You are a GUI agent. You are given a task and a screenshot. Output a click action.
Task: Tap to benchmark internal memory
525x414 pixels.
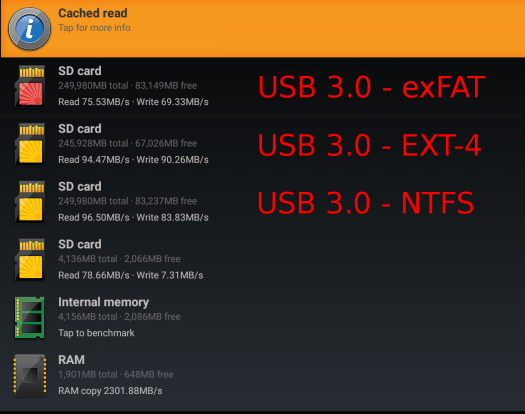point(96,333)
